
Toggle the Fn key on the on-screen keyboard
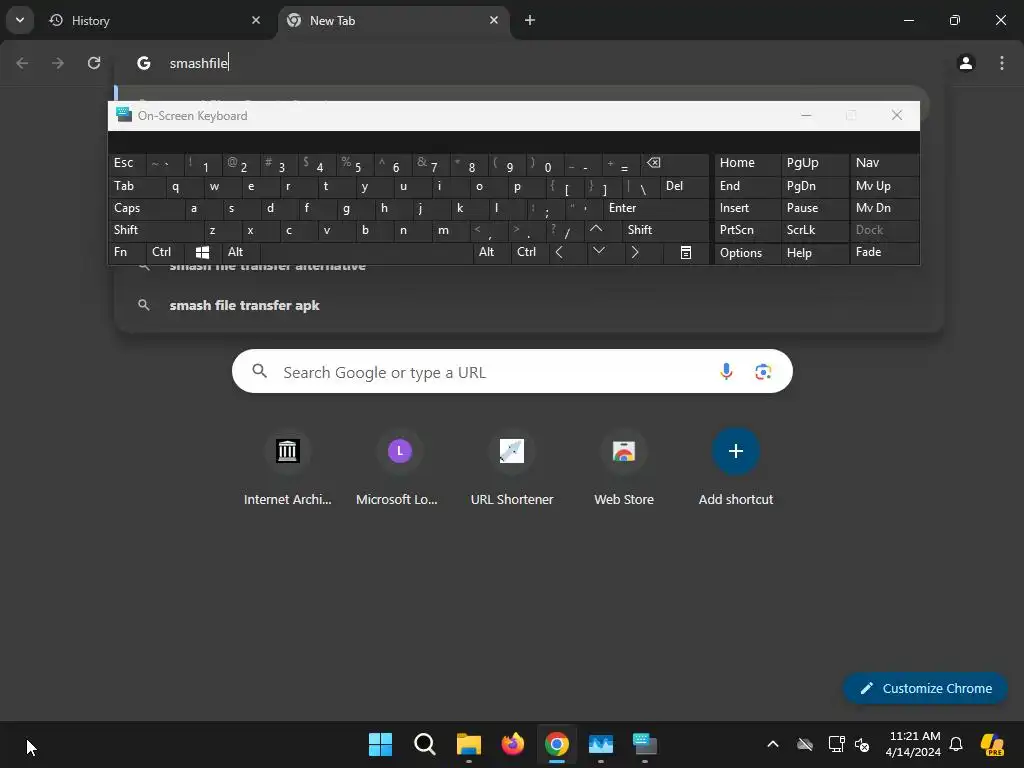(x=127, y=252)
